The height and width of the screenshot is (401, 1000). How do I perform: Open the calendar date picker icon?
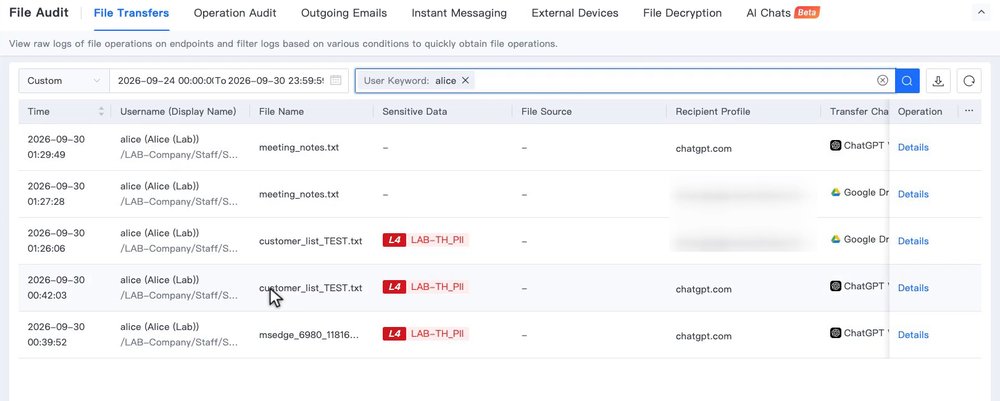coord(335,81)
